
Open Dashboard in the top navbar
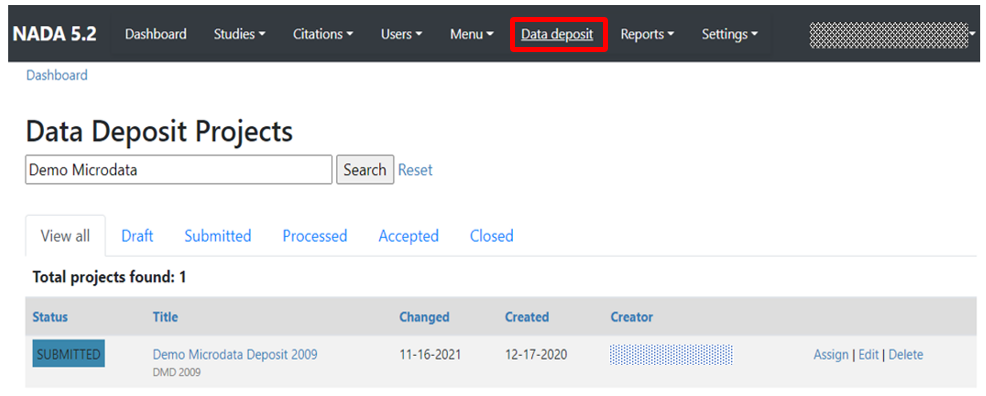[155, 35]
